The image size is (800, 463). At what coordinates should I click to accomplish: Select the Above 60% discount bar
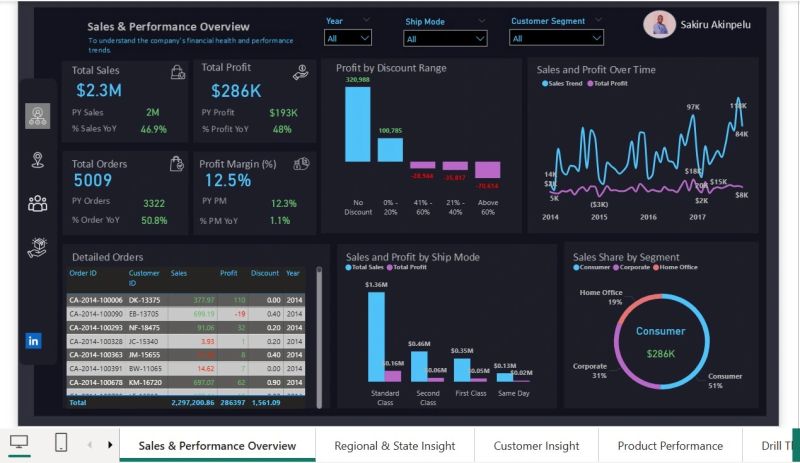(x=488, y=169)
